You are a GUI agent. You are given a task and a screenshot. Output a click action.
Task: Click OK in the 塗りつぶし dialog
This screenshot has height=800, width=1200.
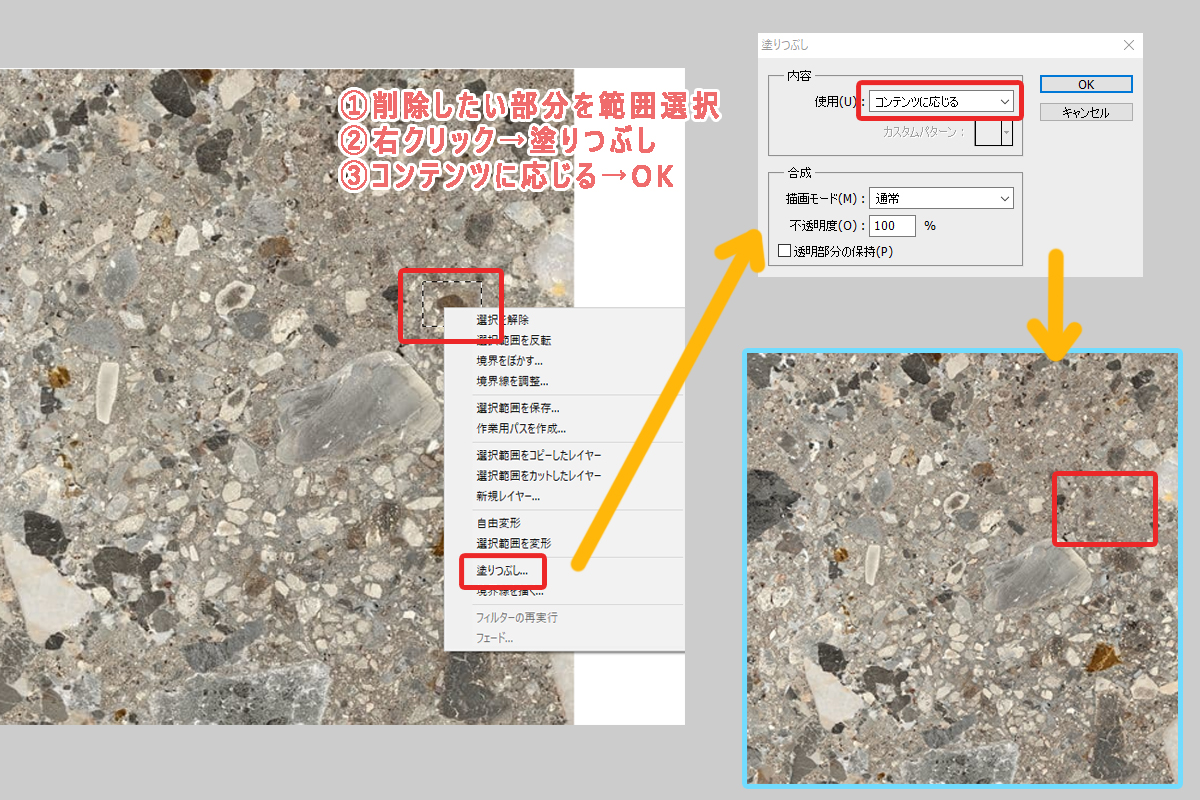point(1085,85)
